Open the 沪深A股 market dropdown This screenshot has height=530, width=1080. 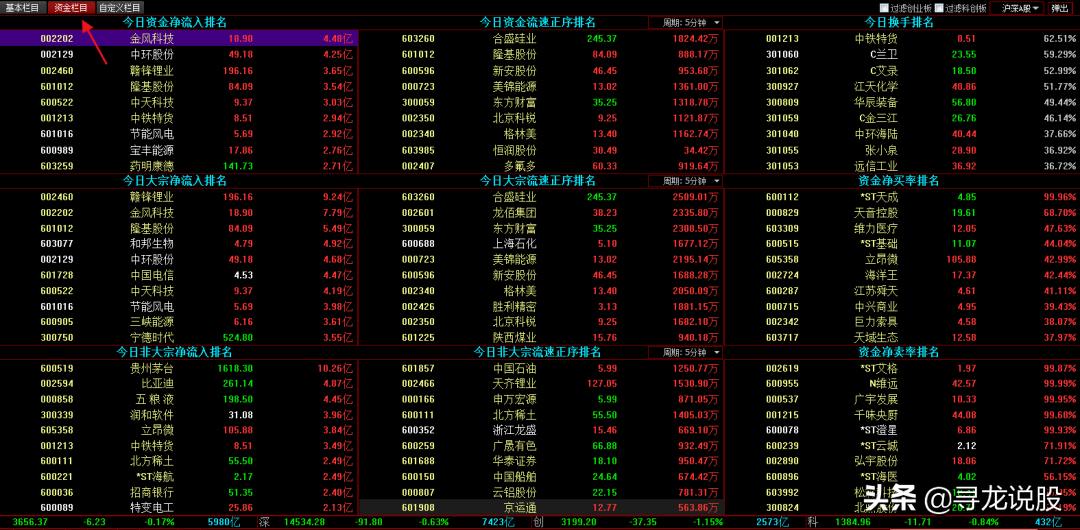pos(1016,8)
